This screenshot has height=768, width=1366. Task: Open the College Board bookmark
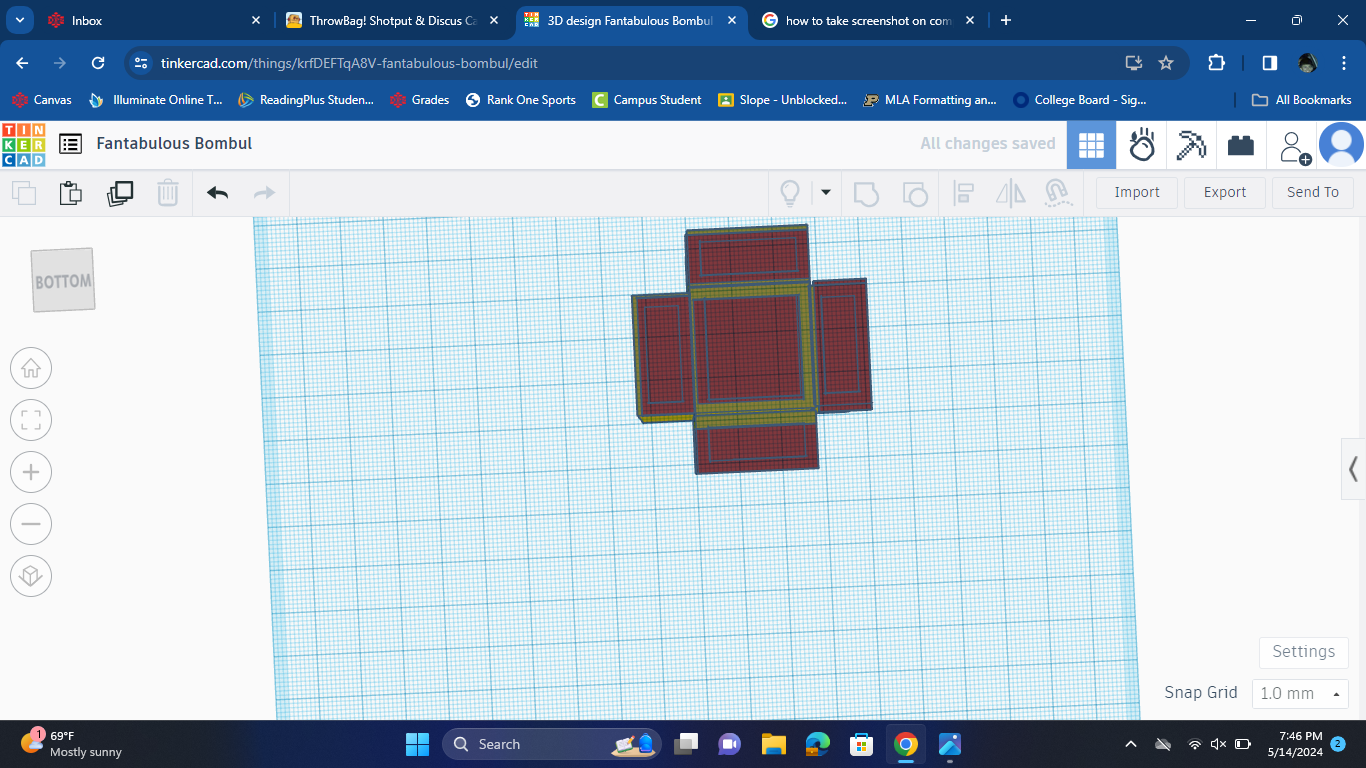1079,100
